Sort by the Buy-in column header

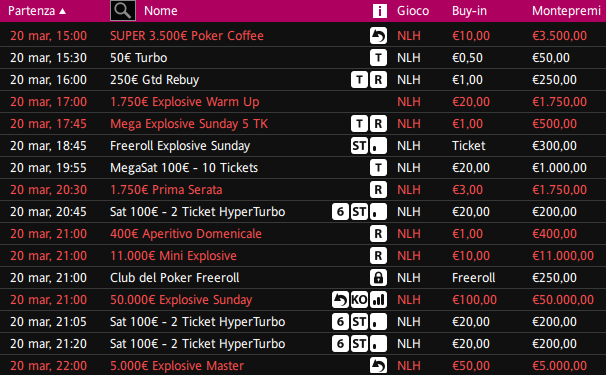tap(469, 11)
